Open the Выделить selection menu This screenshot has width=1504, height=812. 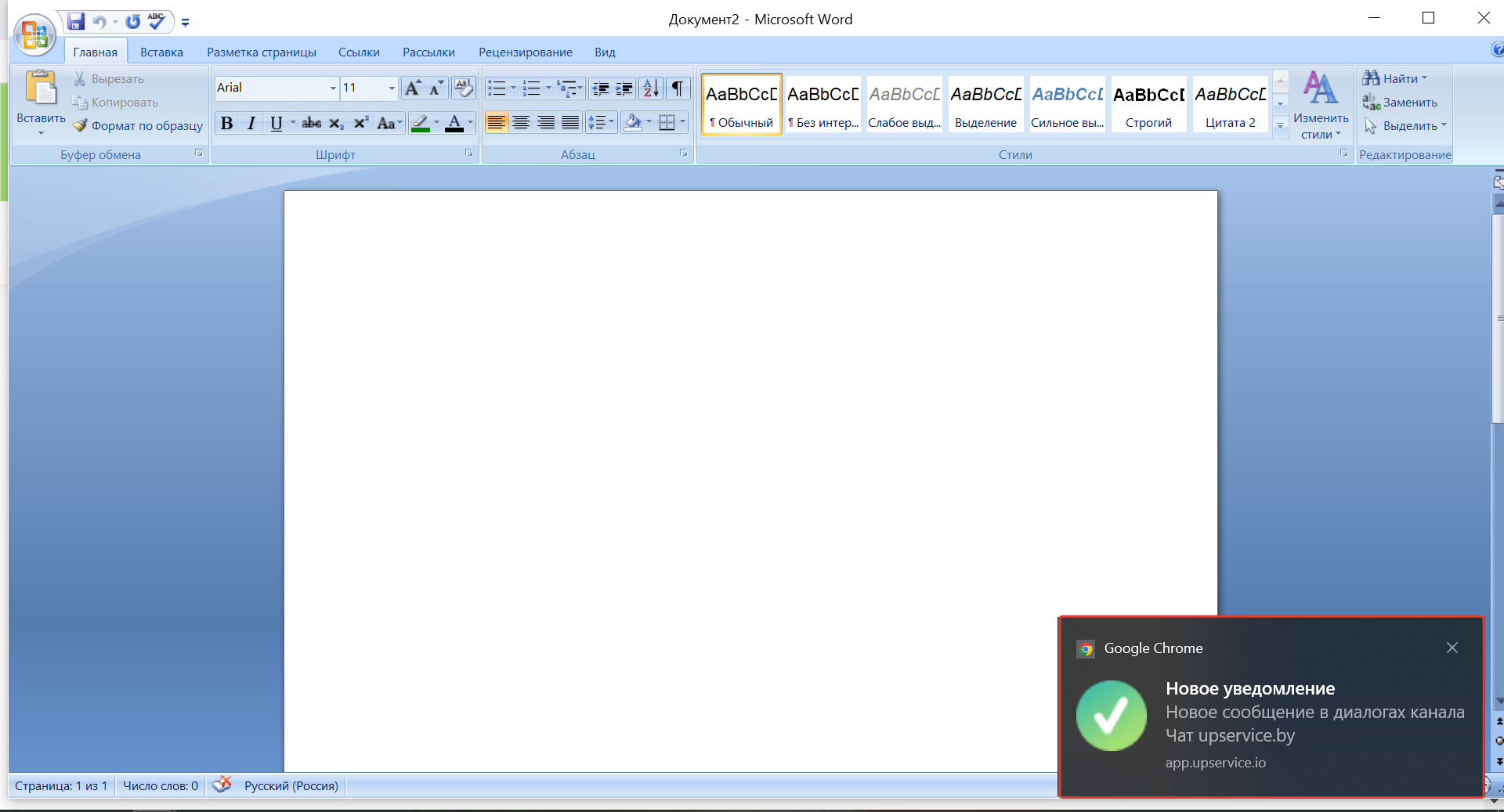(x=1405, y=125)
